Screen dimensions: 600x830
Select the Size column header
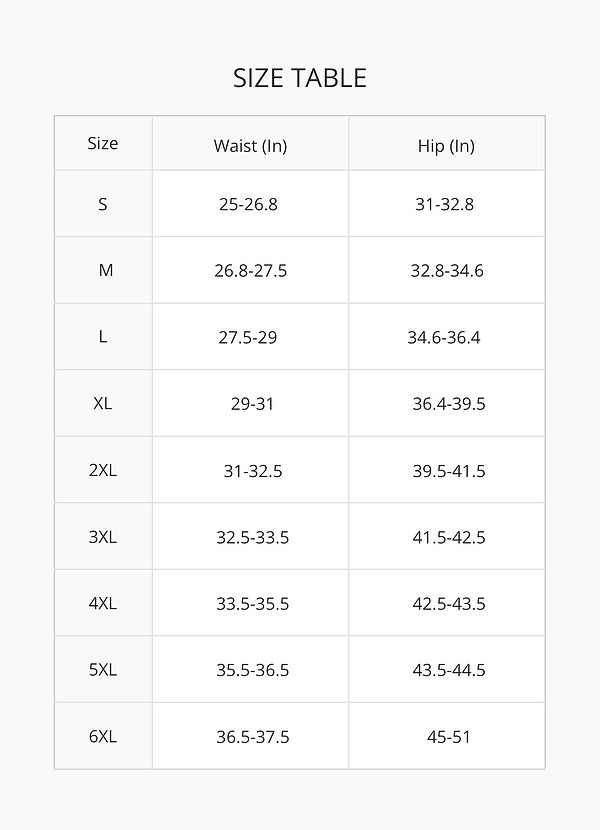click(x=103, y=143)
